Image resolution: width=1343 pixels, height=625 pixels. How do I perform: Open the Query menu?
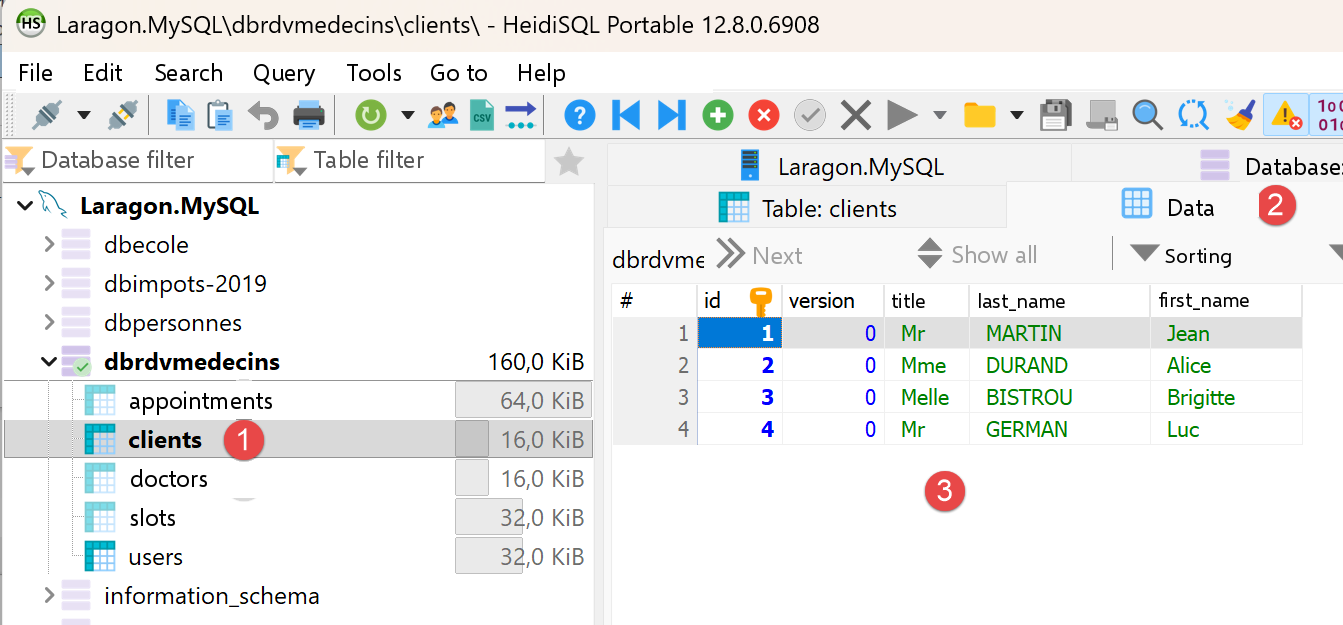pos(284,73)
